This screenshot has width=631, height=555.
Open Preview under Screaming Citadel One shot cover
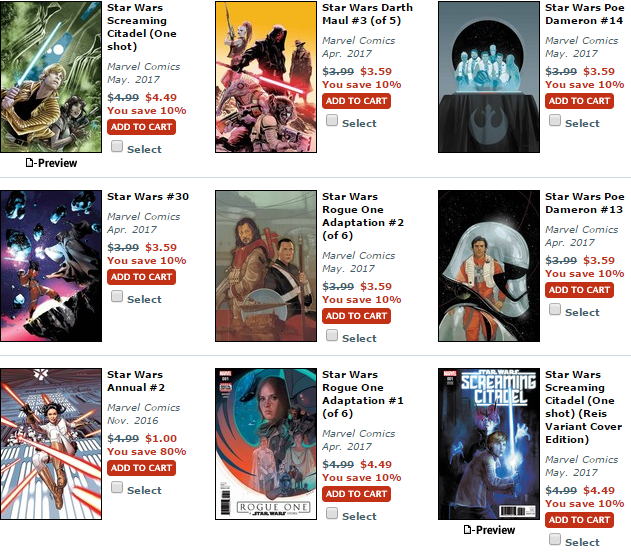tap(51, 163)
